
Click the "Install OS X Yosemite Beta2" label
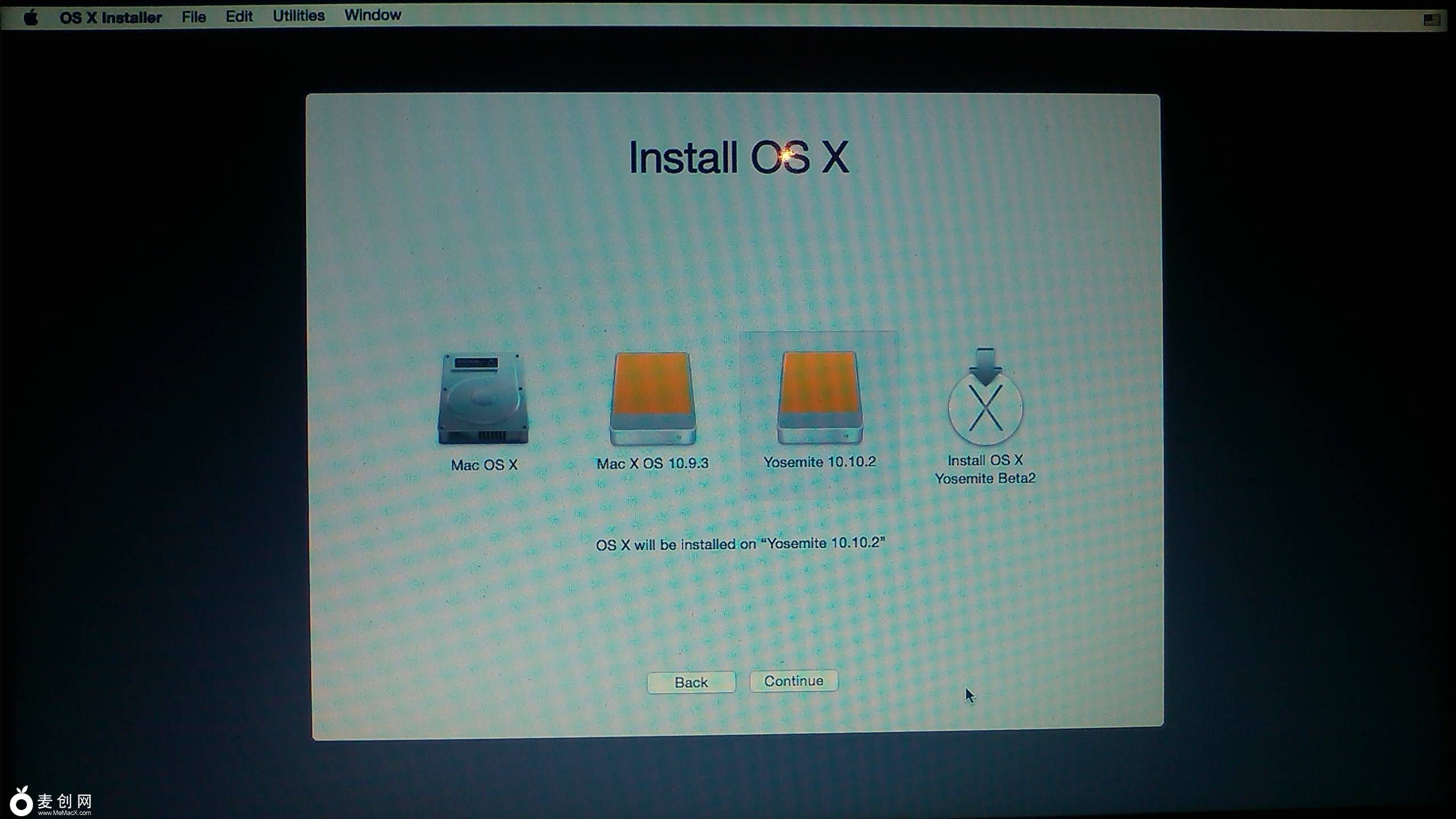point(985,469)
